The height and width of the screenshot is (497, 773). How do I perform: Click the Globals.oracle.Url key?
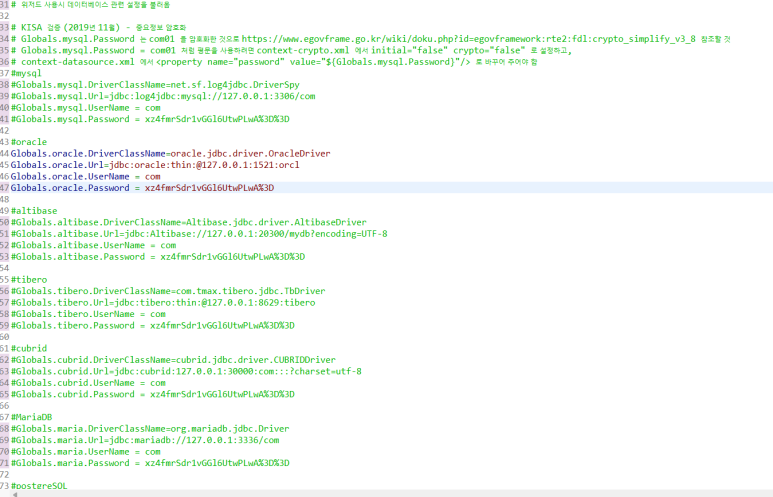[x=57, y=165]
